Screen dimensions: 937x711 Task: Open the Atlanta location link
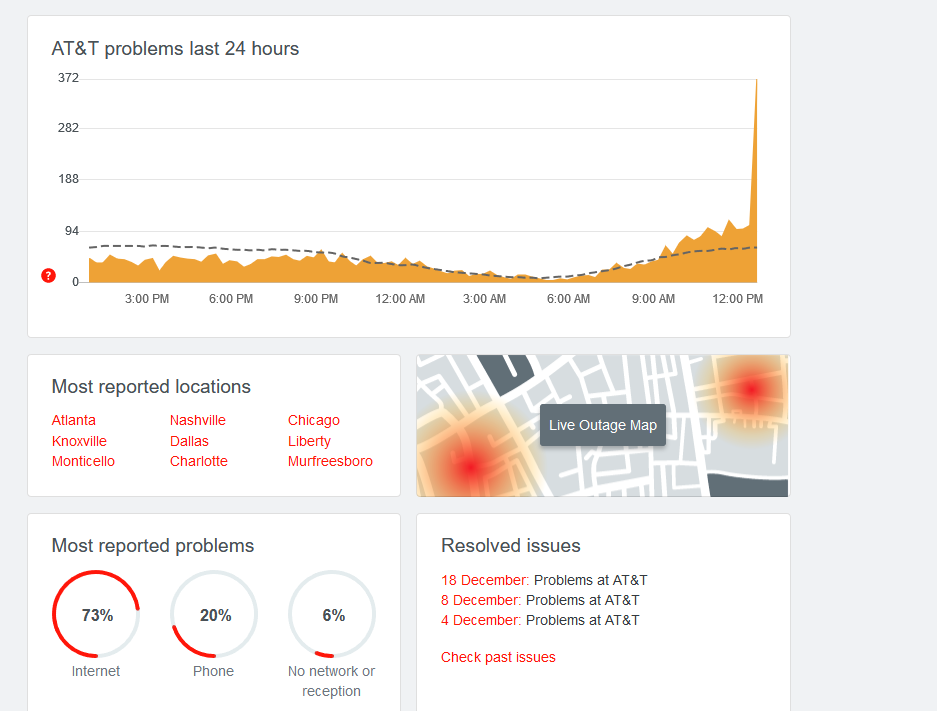74,420
